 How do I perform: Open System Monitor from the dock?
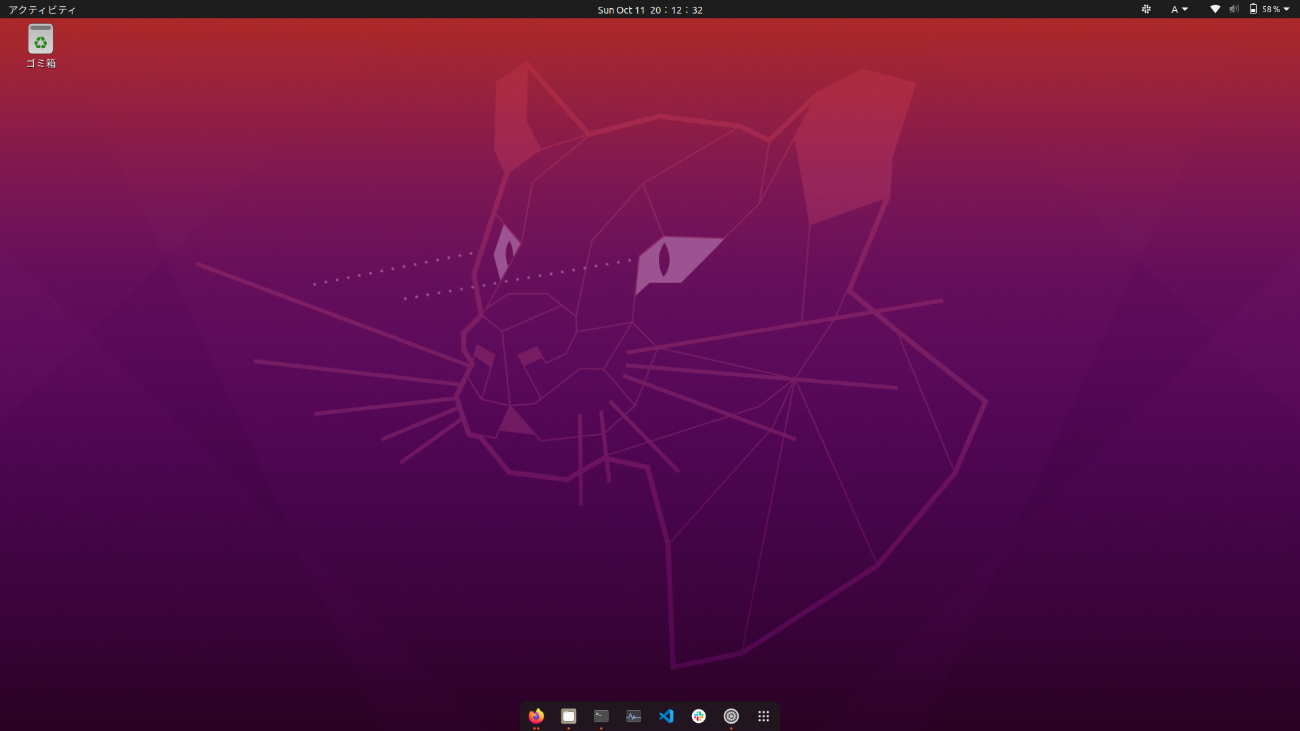pos(633,716)
